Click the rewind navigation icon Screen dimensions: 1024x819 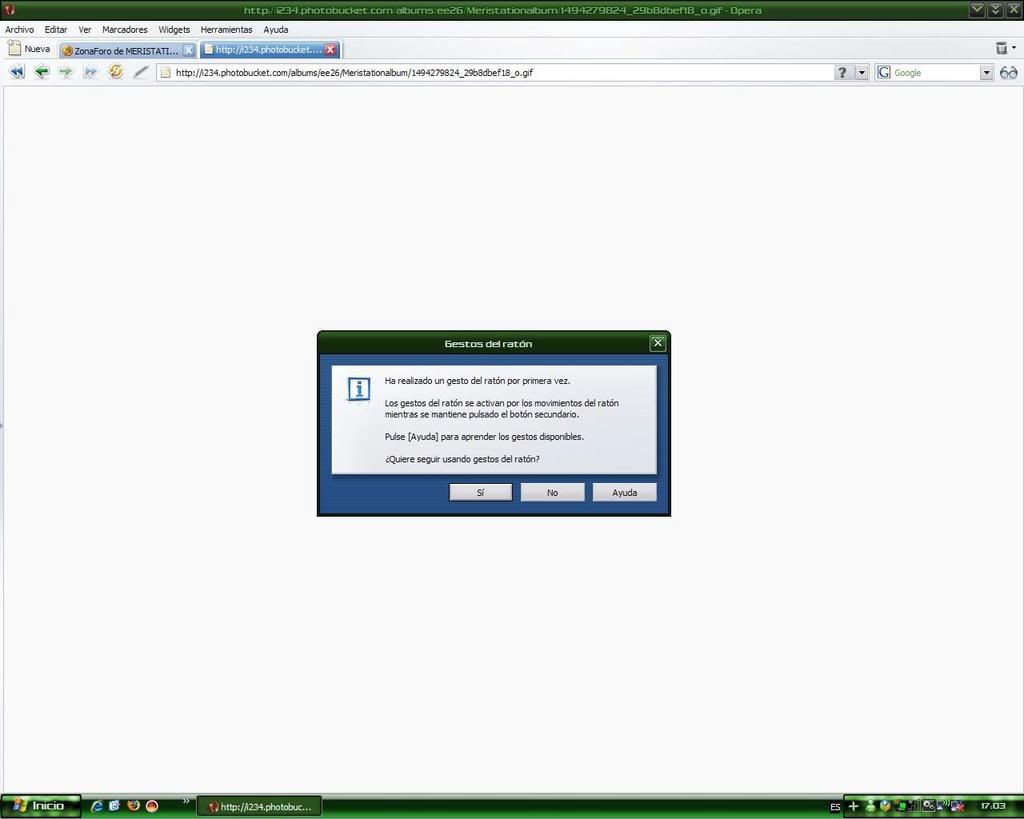click(16, 72)
